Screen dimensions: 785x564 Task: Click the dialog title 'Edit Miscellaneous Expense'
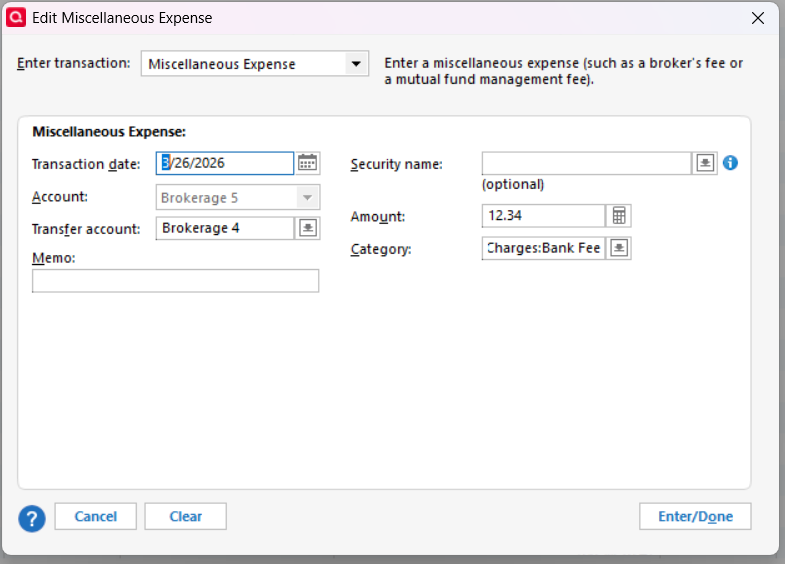122,18
